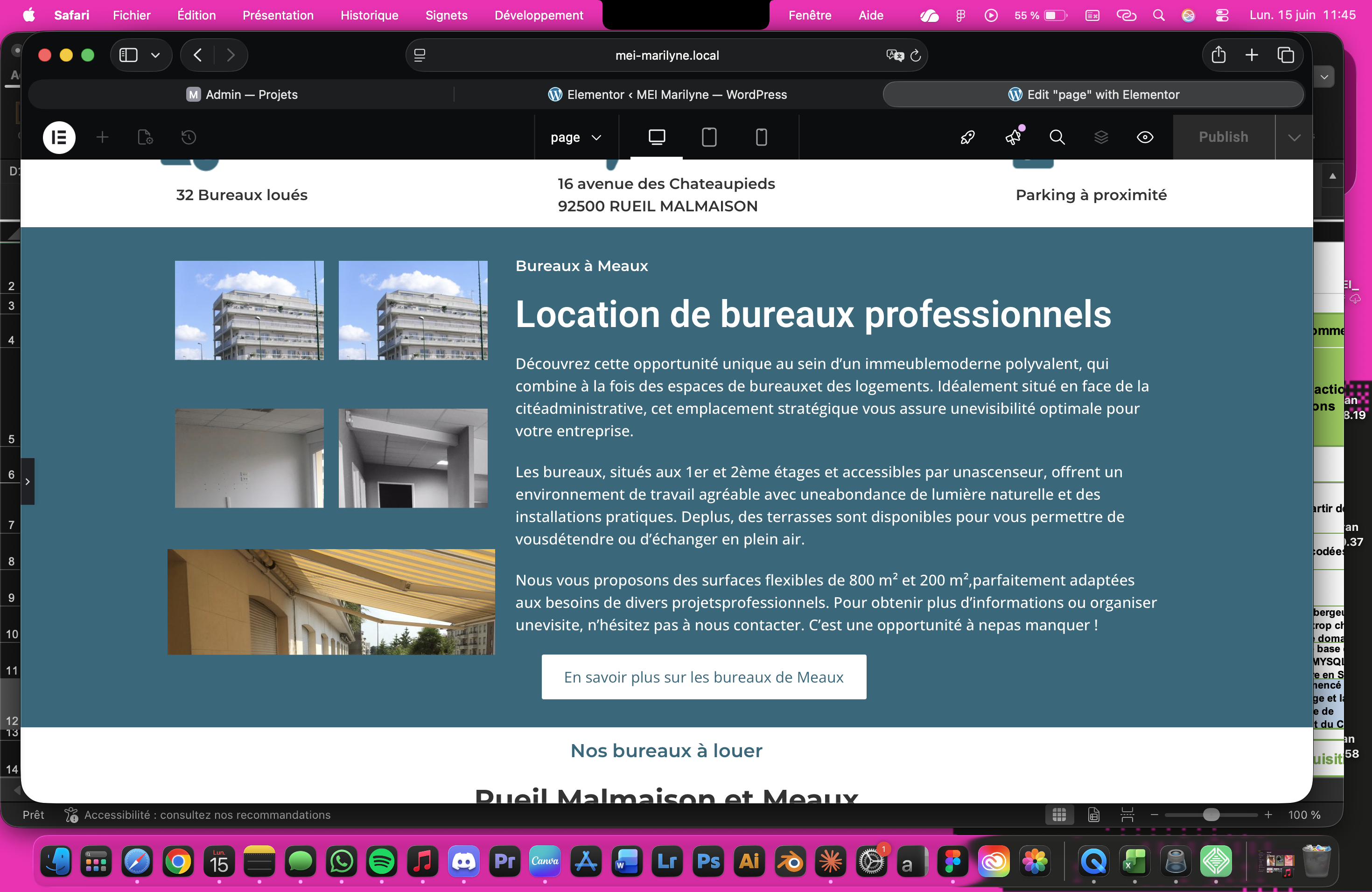Go back in Safari history
The image size is (1372, 892).
(x=198, y=56)
